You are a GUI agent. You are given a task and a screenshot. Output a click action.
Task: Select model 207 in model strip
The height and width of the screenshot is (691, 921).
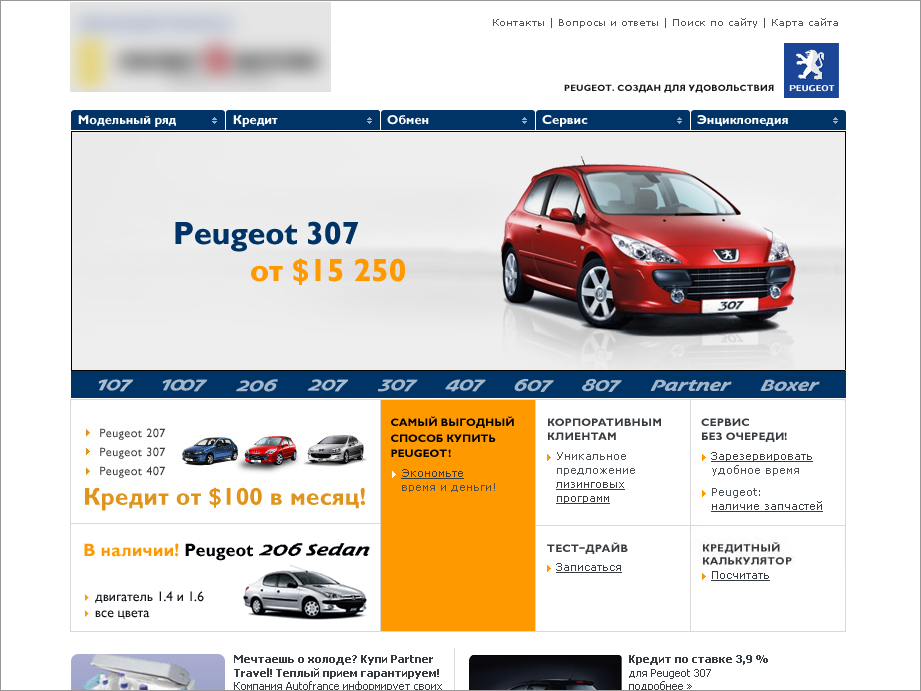[327, 385]
